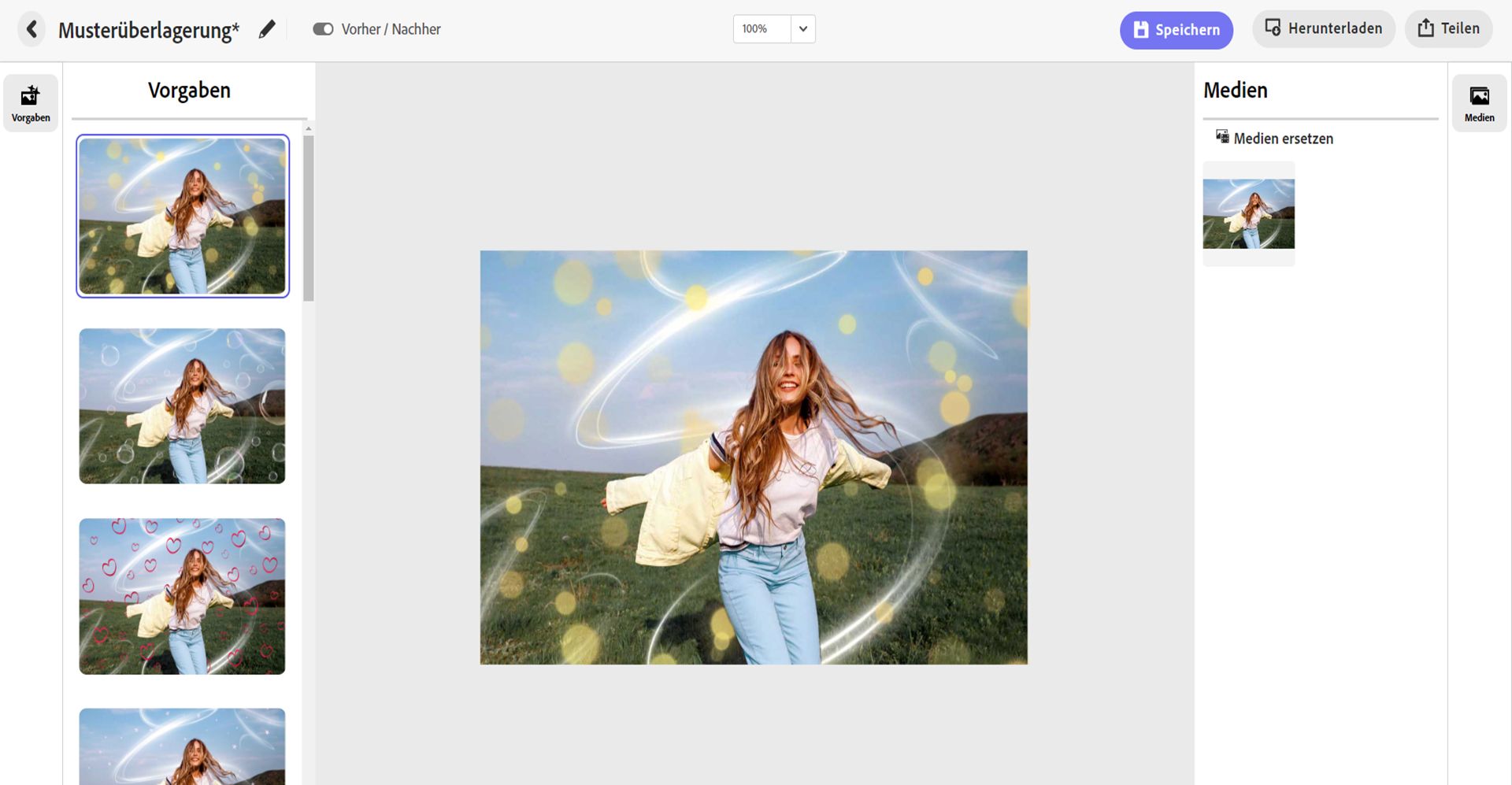
Task: Click the 100% zoom input field
Action: [x=762, y=29]
